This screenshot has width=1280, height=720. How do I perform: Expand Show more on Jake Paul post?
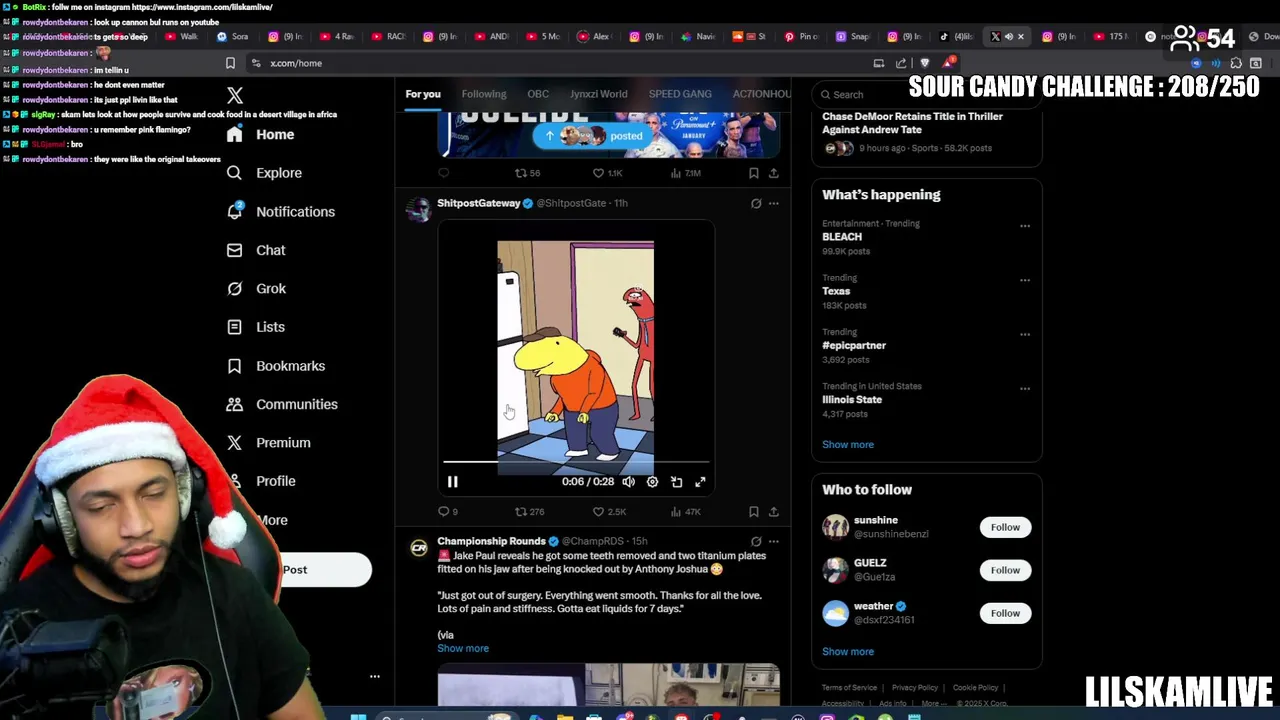(463, 648)
